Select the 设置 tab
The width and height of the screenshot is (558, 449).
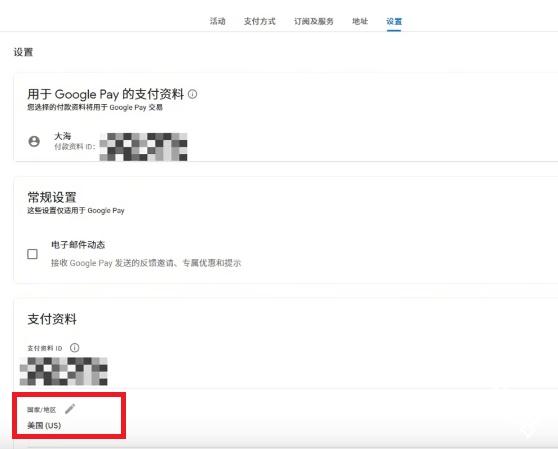pyautogui.click(x=394, y=21)
